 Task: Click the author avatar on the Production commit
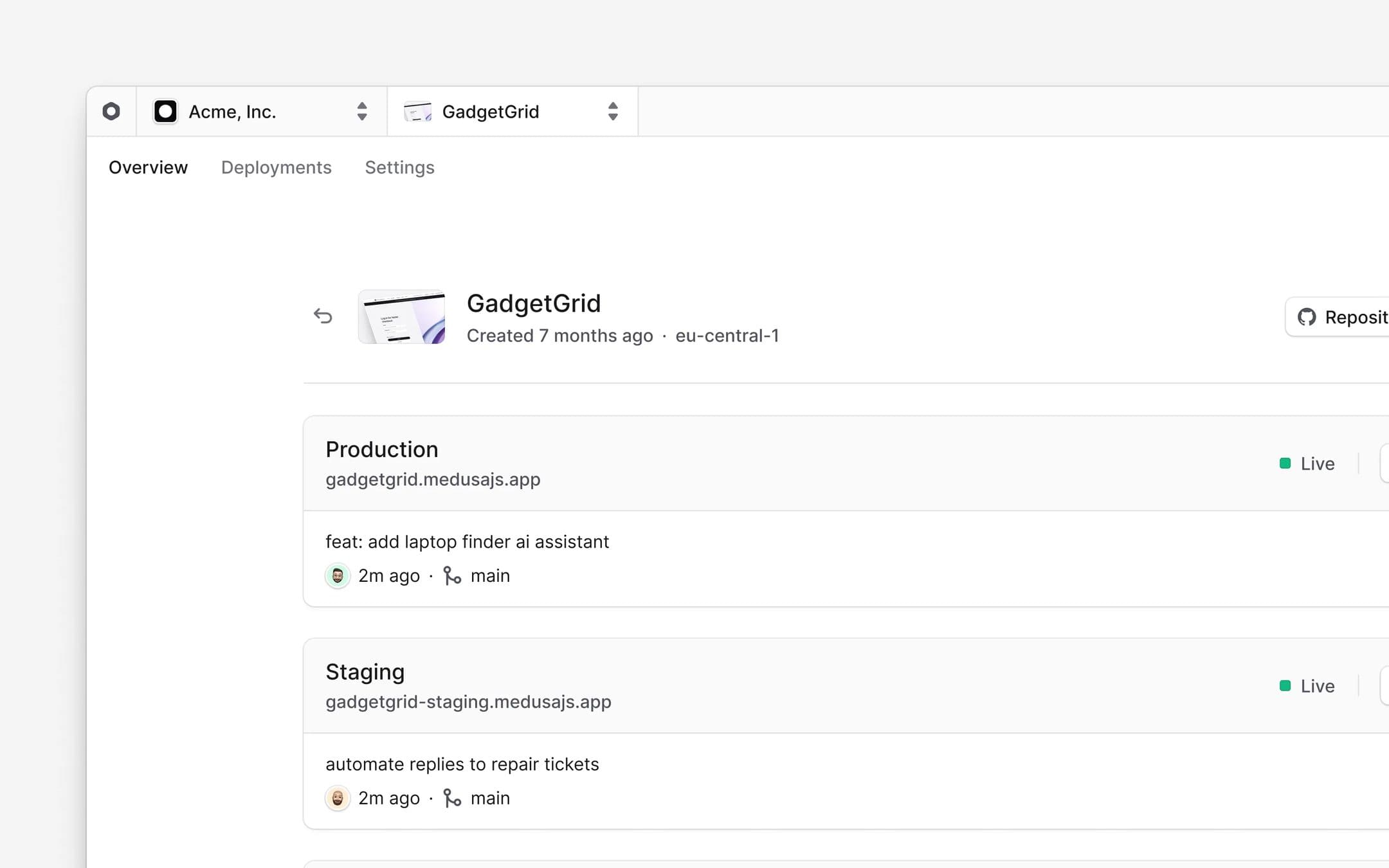338,575
